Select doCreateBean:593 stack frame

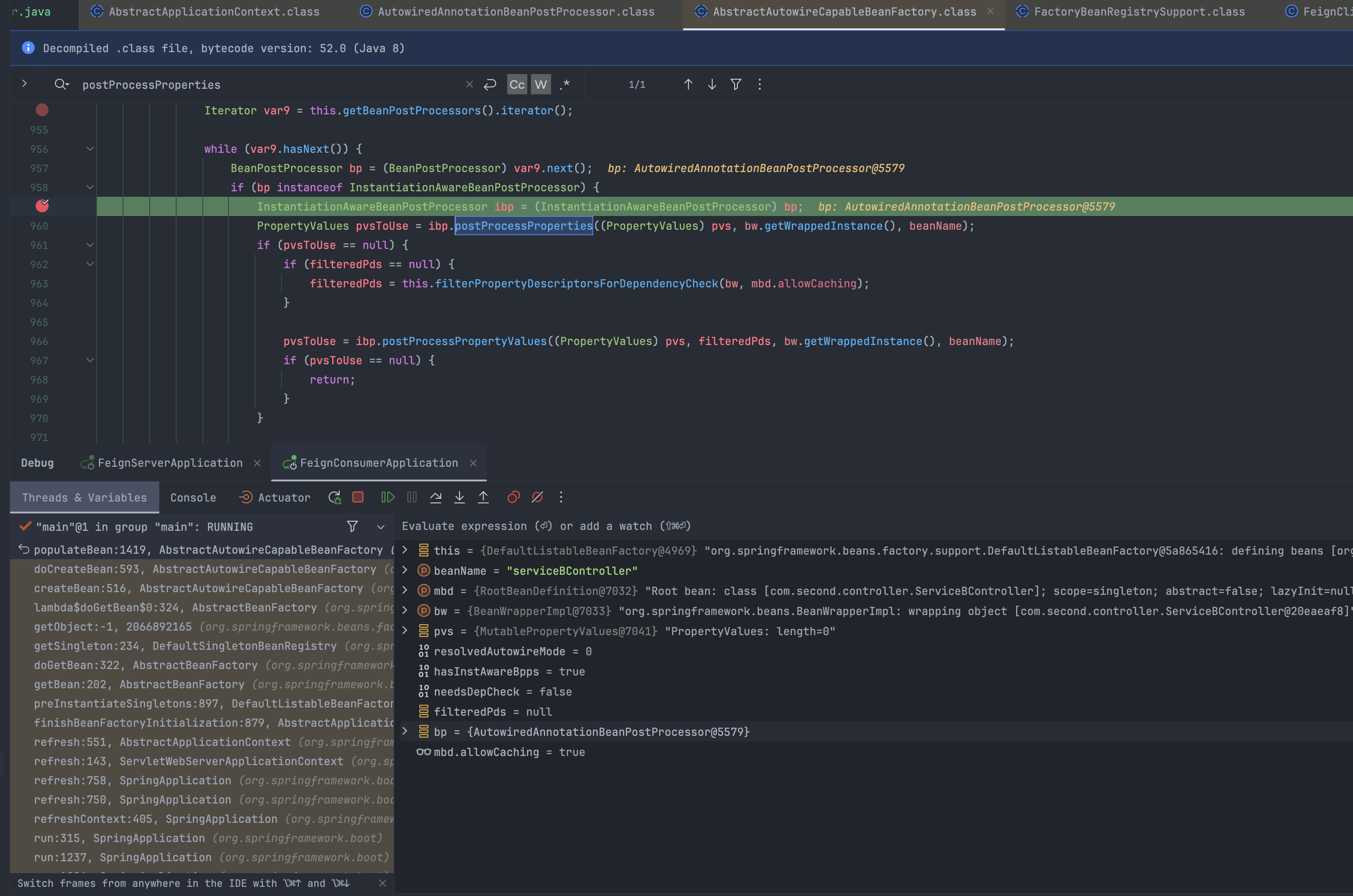[202, 569]
